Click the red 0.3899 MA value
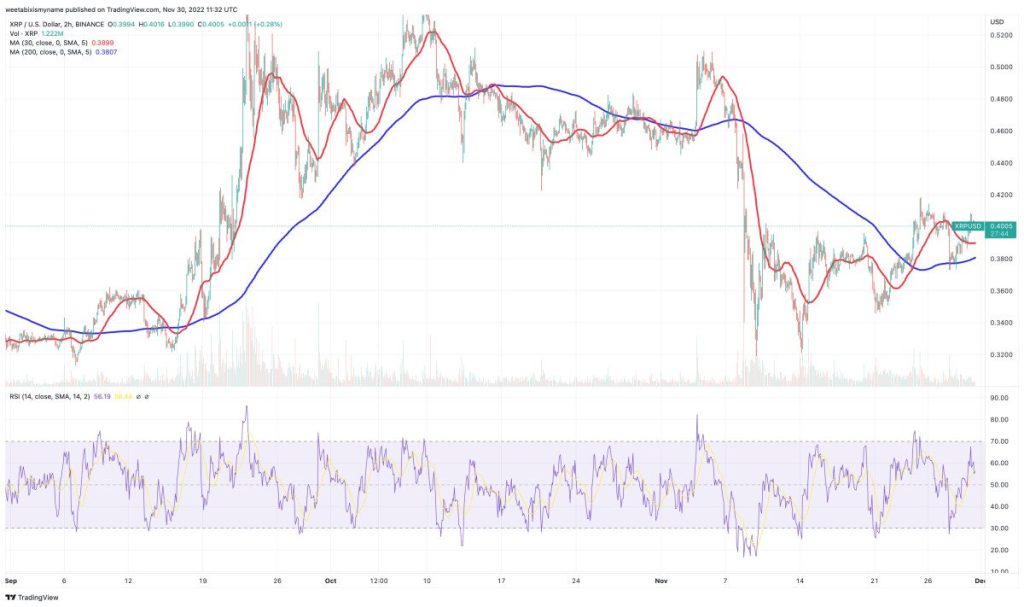 coord(103,42)
